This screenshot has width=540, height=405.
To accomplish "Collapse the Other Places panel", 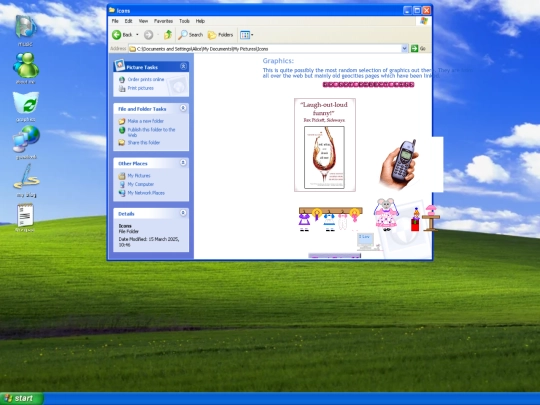I will coord(183,163).
